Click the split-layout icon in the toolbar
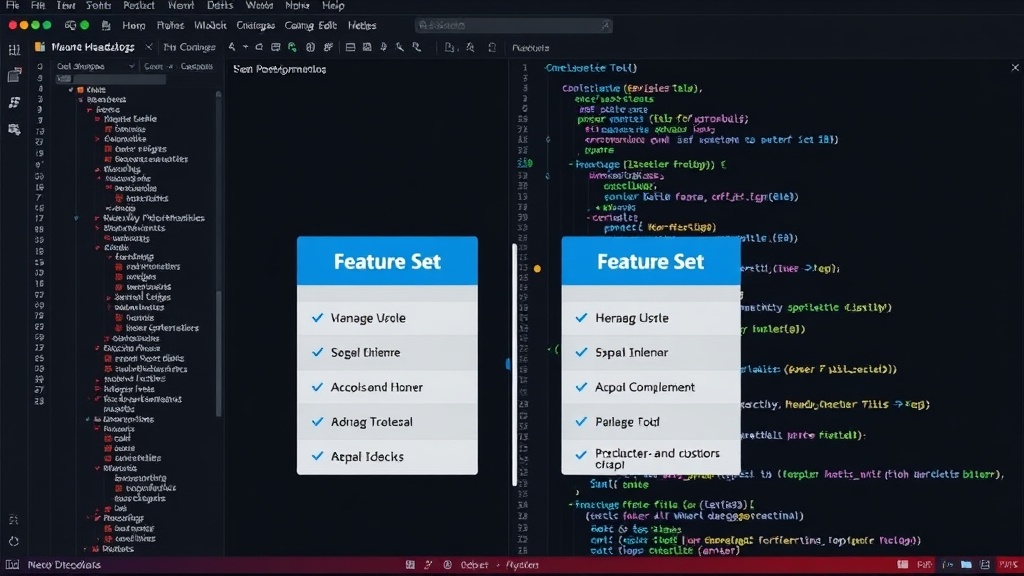This screenshot has height=576, width=1024. tap(350, 47)
